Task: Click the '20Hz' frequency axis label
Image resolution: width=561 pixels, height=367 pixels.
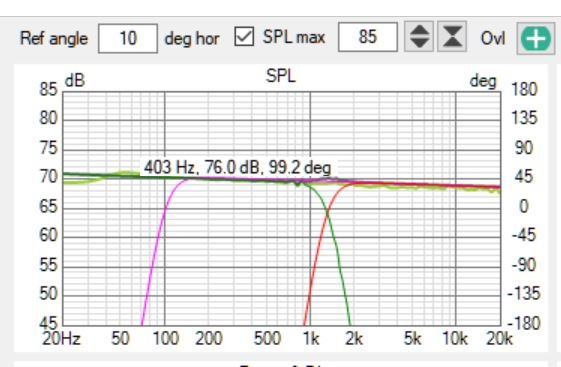Action: coord(61,338)
